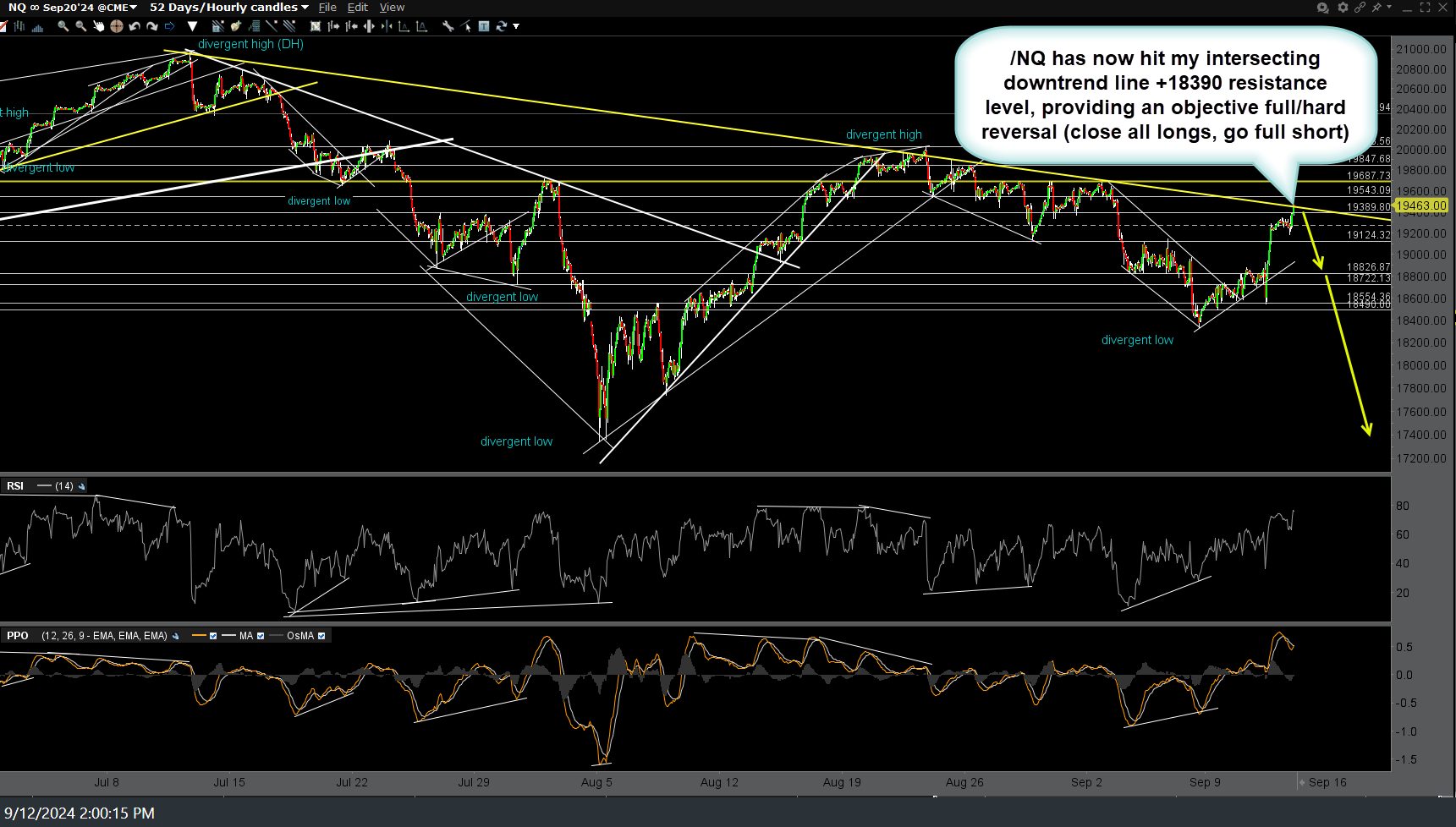1456x827 pixels.
Task: Open chart settings with the wrench icon
Action: [x=448, y=26]
